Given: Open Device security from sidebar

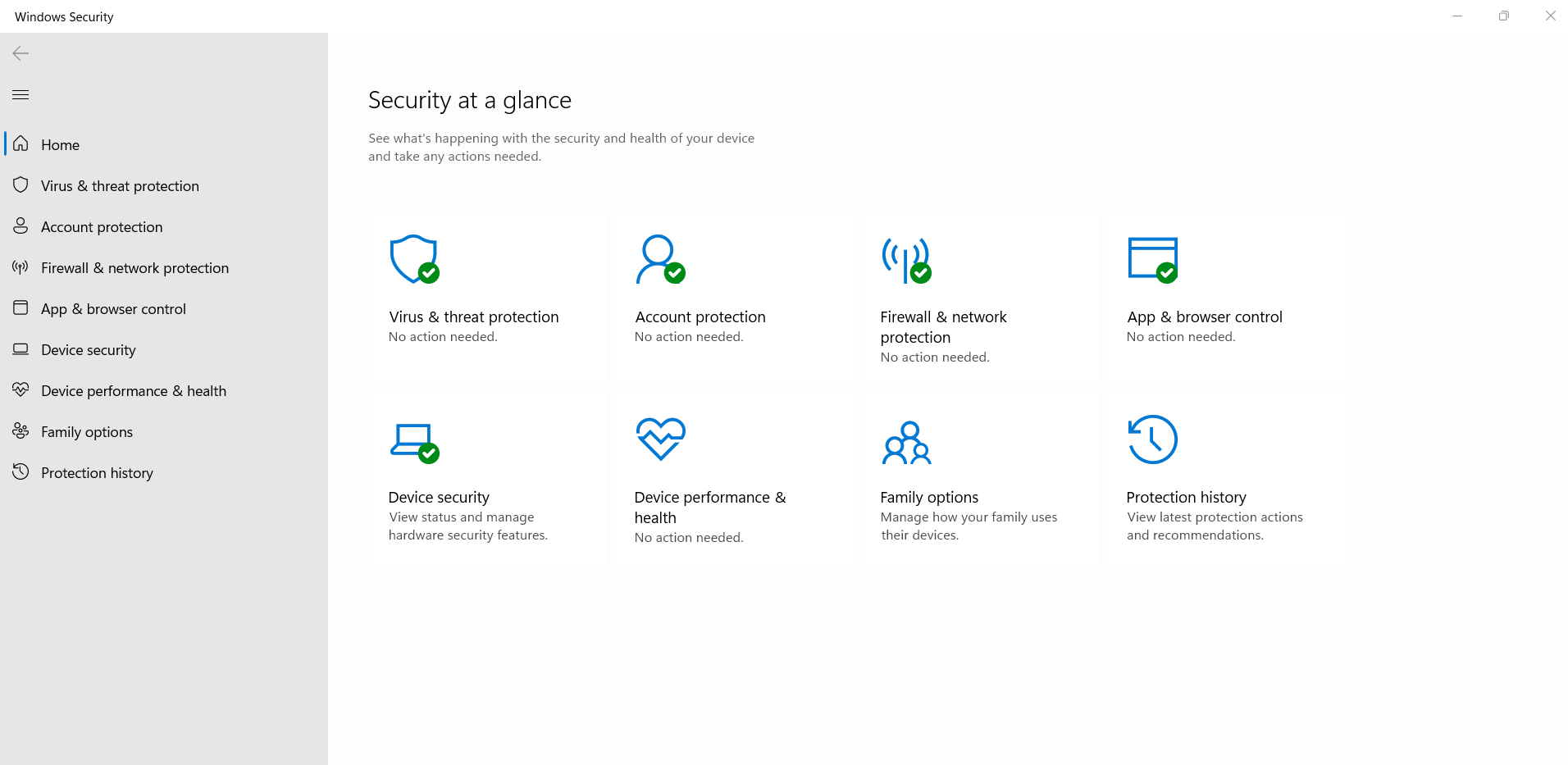Looking at the screenshot, I should [x=164, y=349].
